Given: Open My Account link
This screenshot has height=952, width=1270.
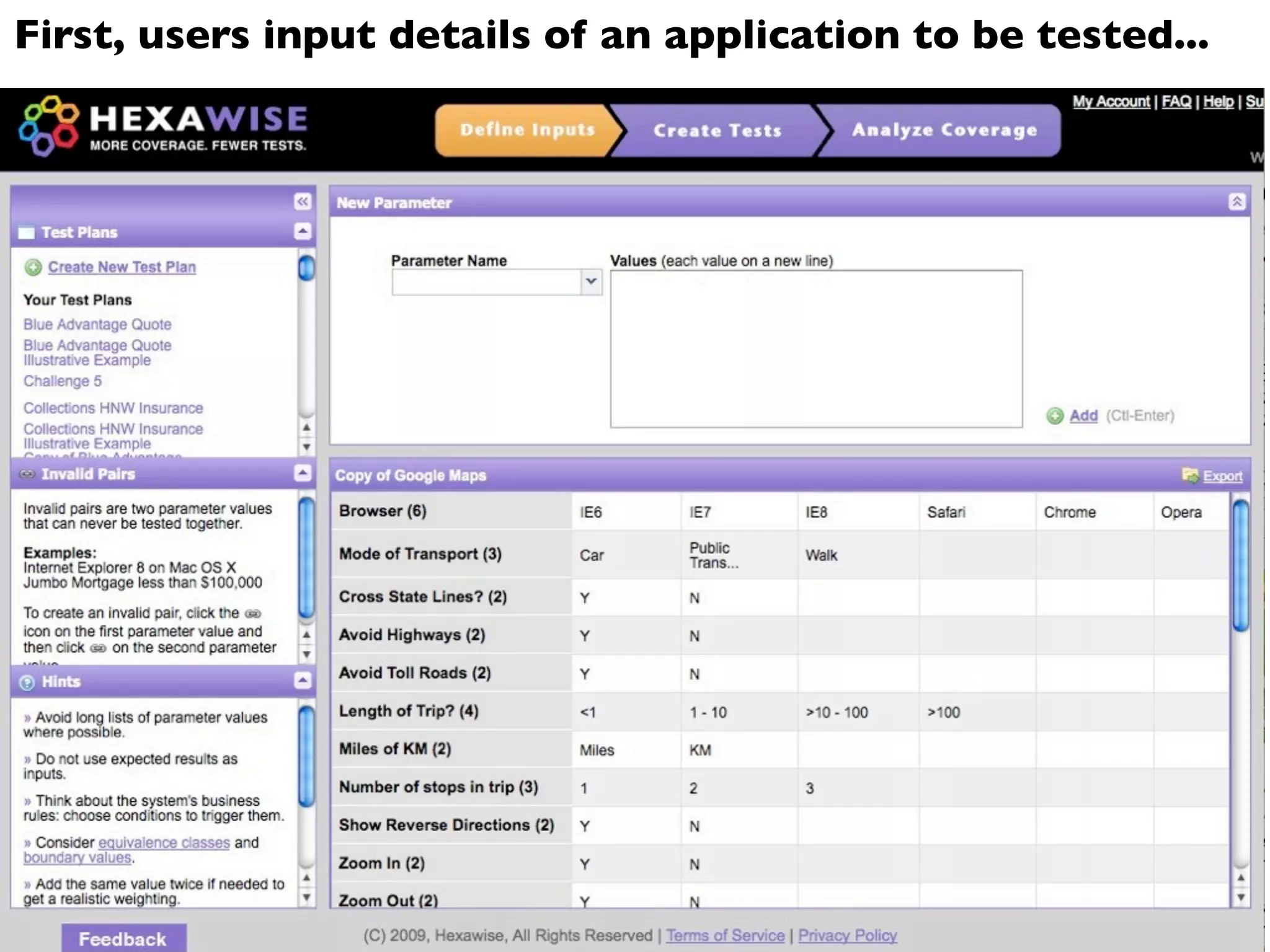Looking at the screenshot, I should [1111, 102].
